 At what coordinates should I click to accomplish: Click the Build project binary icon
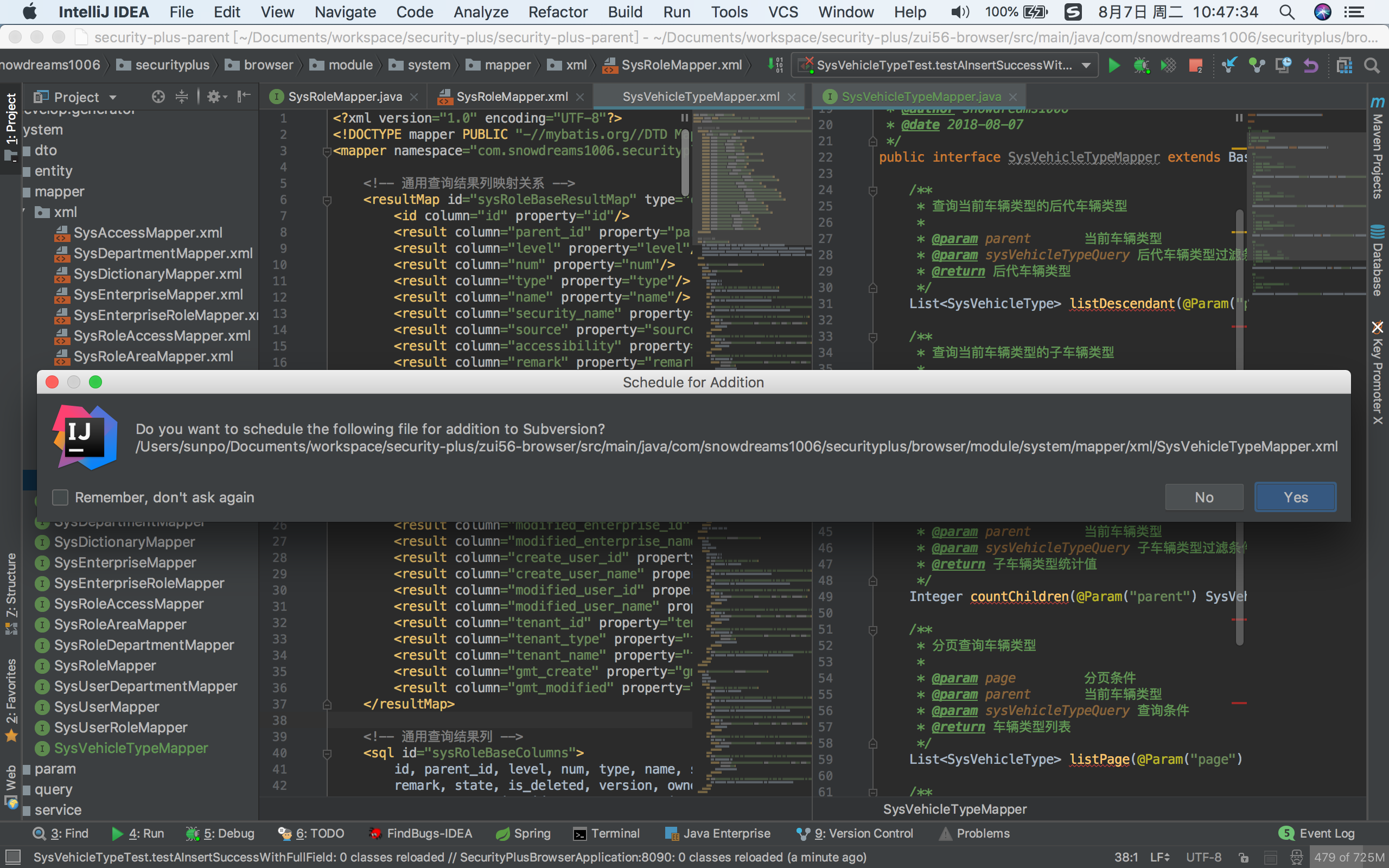[x=775, y=66]
